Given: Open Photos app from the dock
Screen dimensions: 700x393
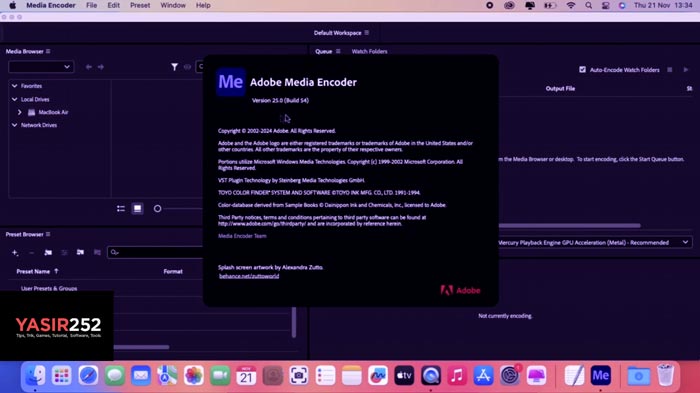Looking at the screenshot, I should 193,376.
